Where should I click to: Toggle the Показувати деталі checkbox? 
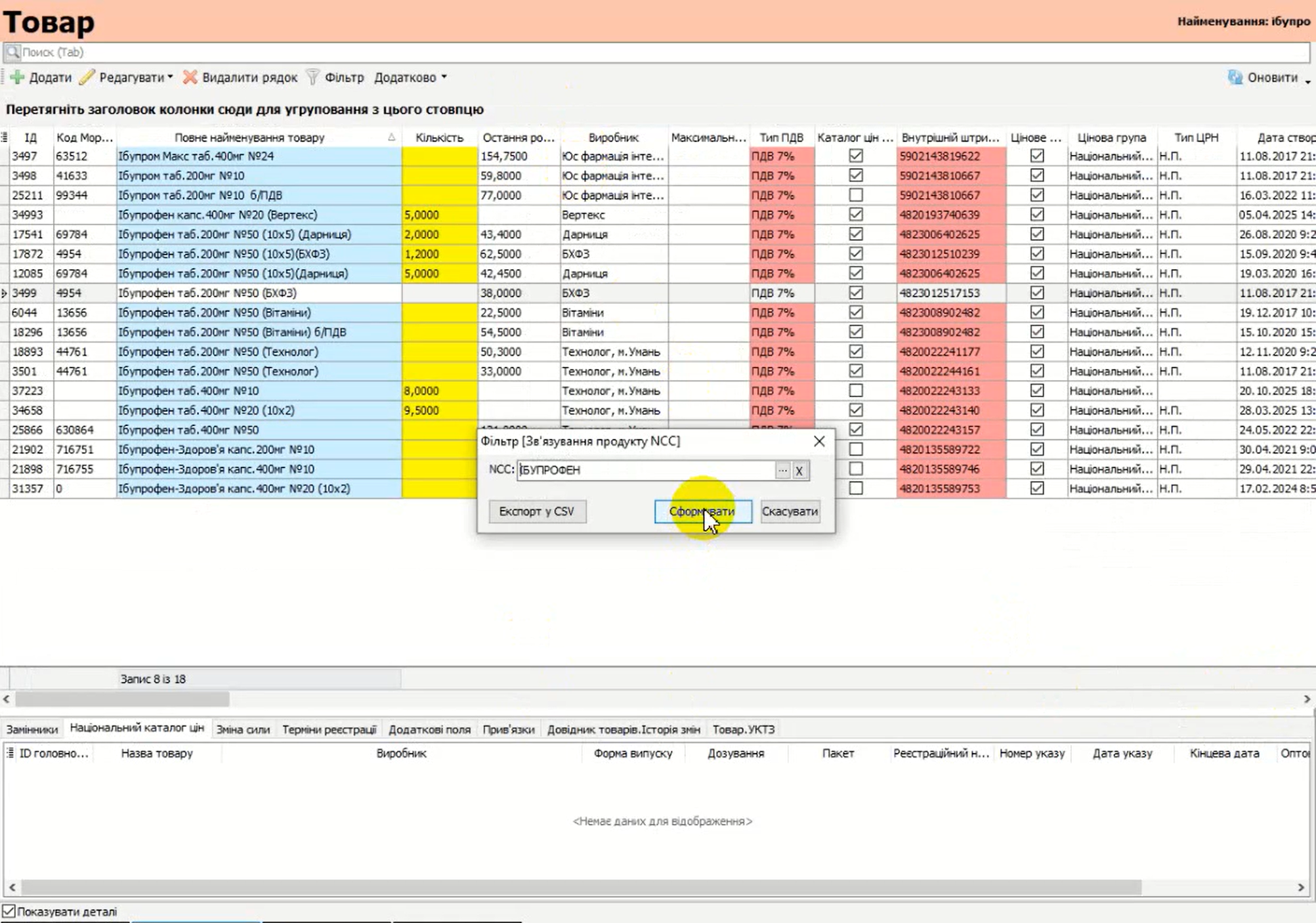point(9,911)
